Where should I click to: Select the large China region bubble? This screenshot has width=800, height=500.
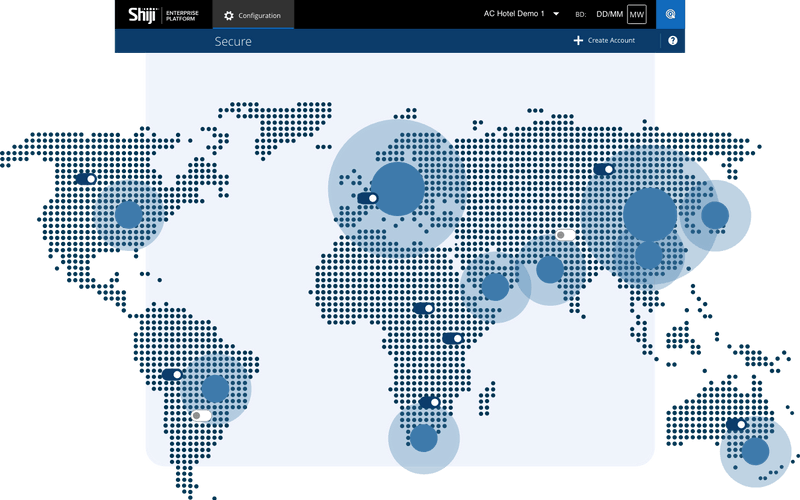[650, 215]
